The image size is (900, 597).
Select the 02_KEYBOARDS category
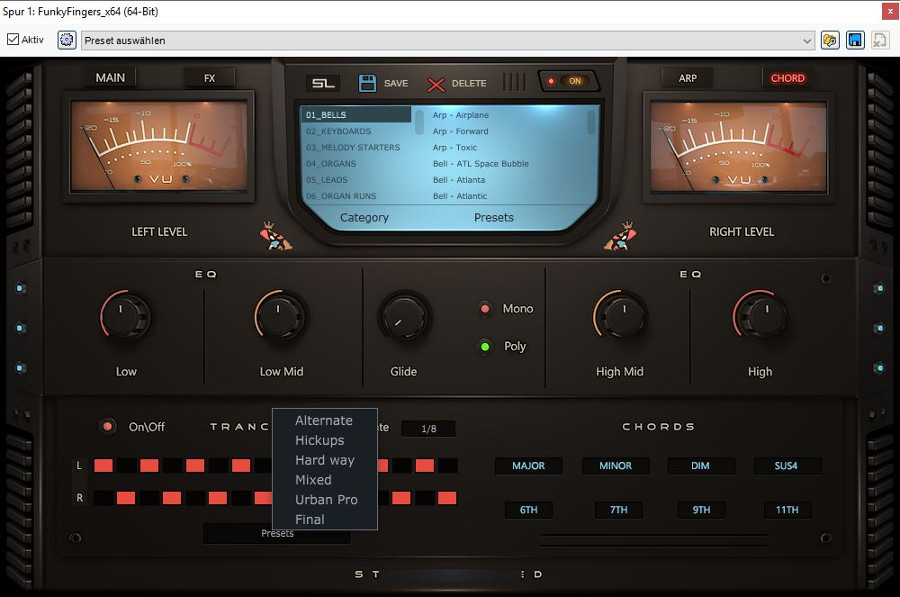356,131
